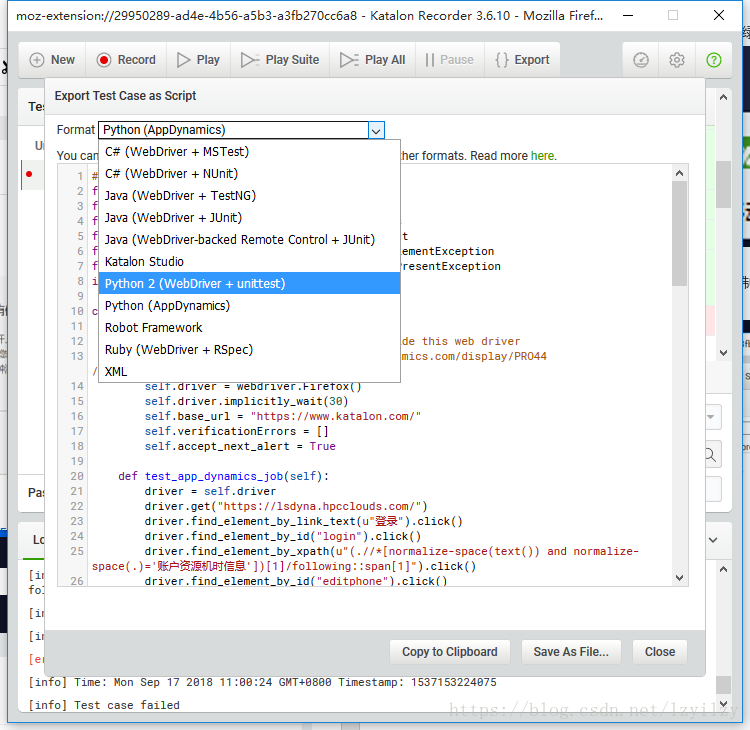750x730 pixels.
Task: Click the red-dot test case row marker
Action: point(29,174)
